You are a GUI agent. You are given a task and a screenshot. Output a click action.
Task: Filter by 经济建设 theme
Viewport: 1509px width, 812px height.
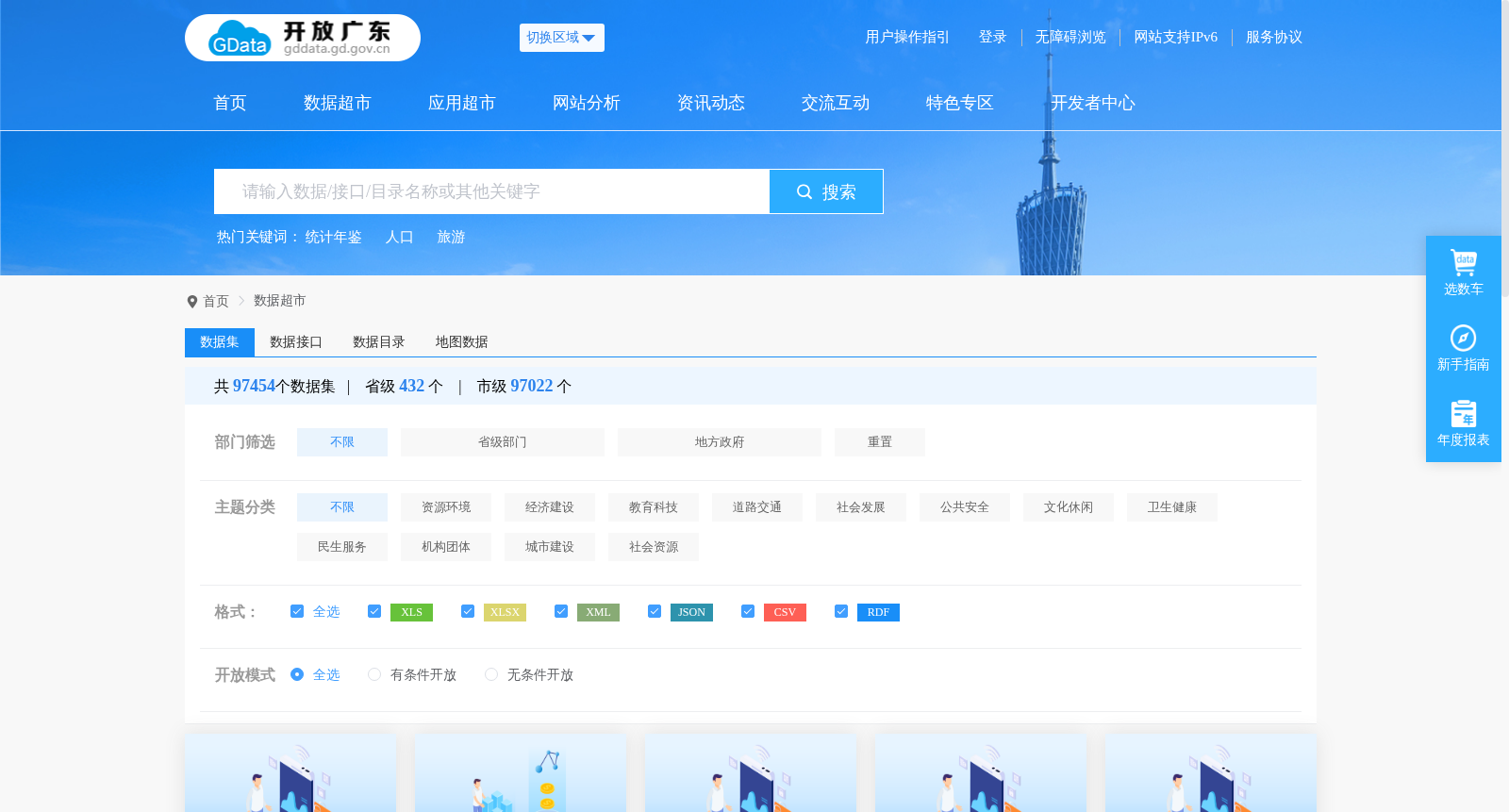click(550, 507)
